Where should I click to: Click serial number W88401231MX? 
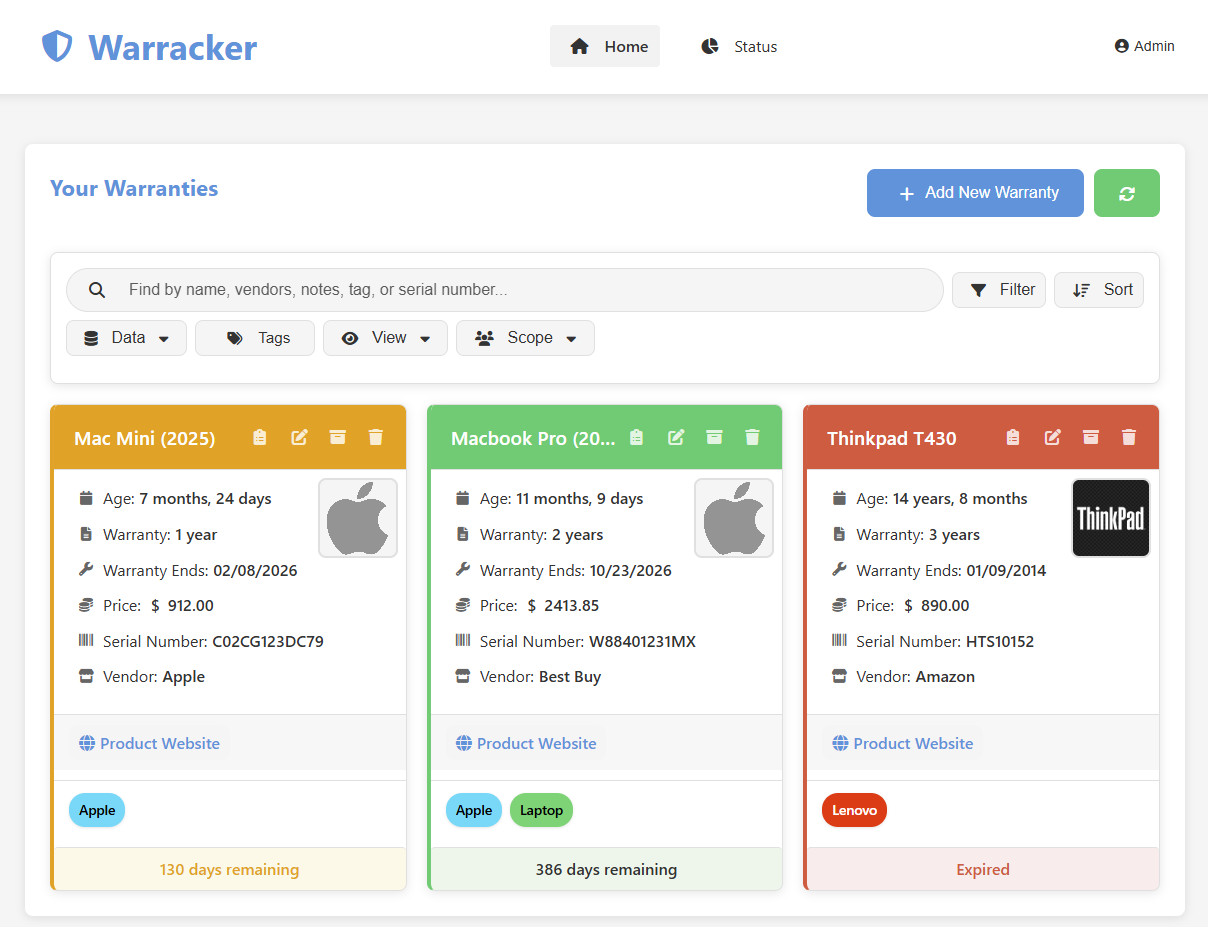click(642, 641)
